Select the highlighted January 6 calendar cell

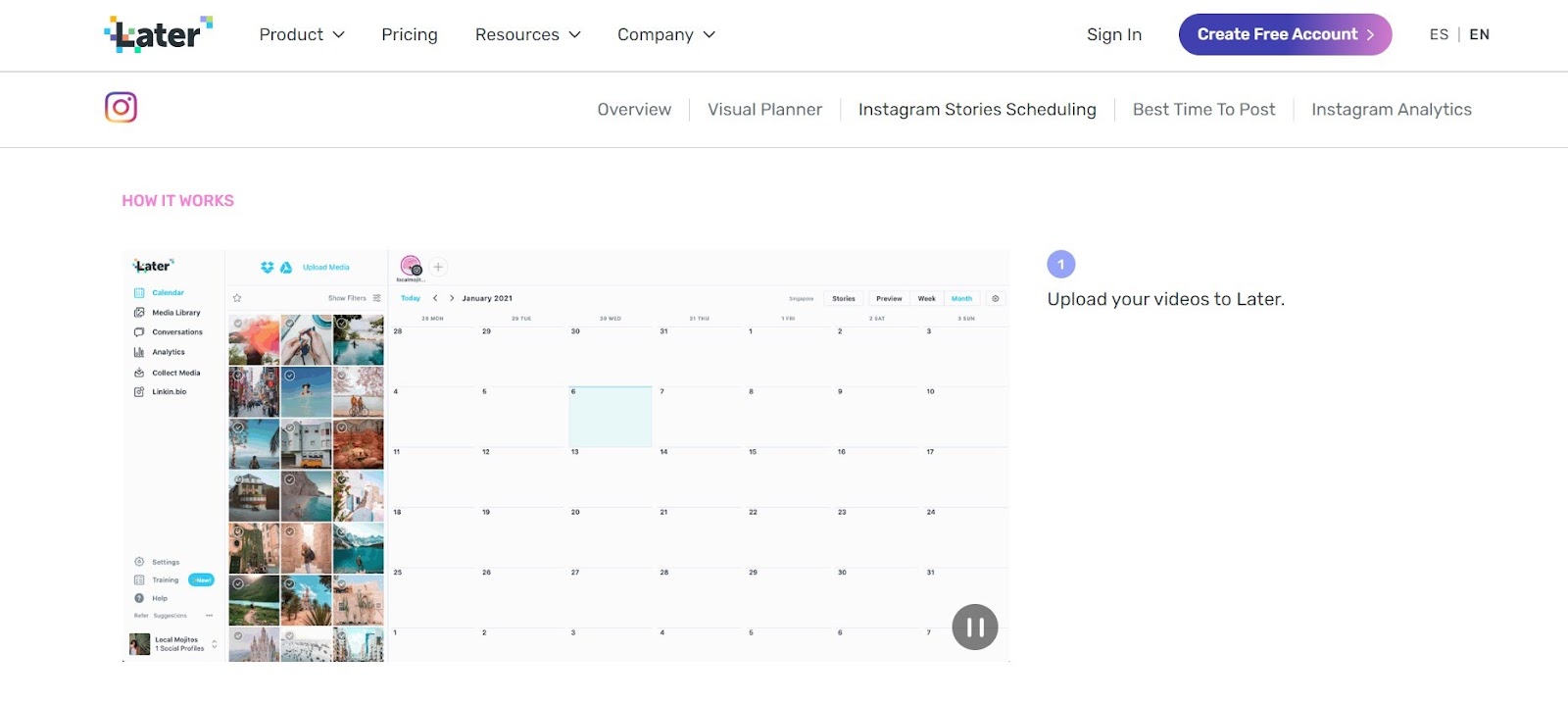610,417
